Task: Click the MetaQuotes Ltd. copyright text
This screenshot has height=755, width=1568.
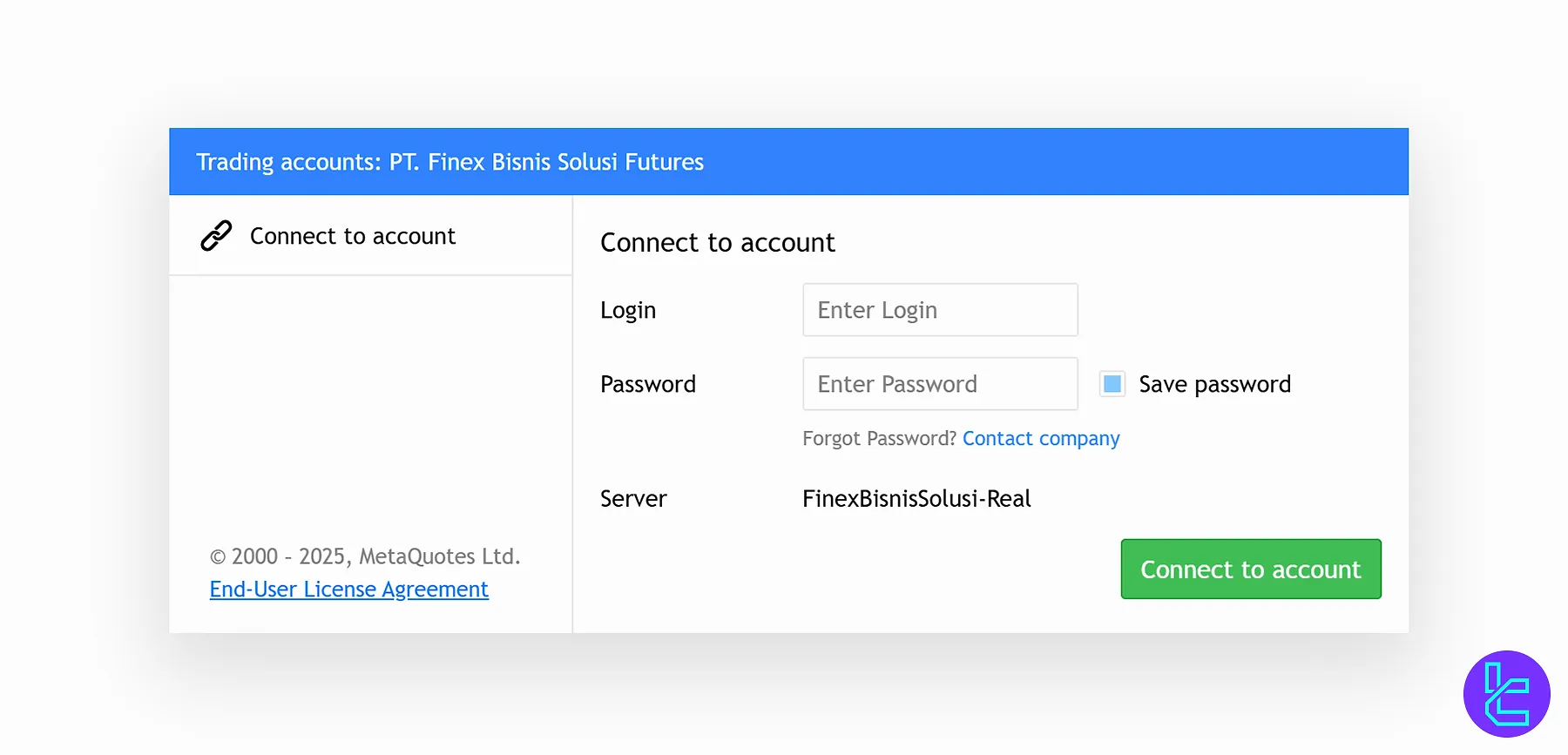Action: (x=365, y=556)
